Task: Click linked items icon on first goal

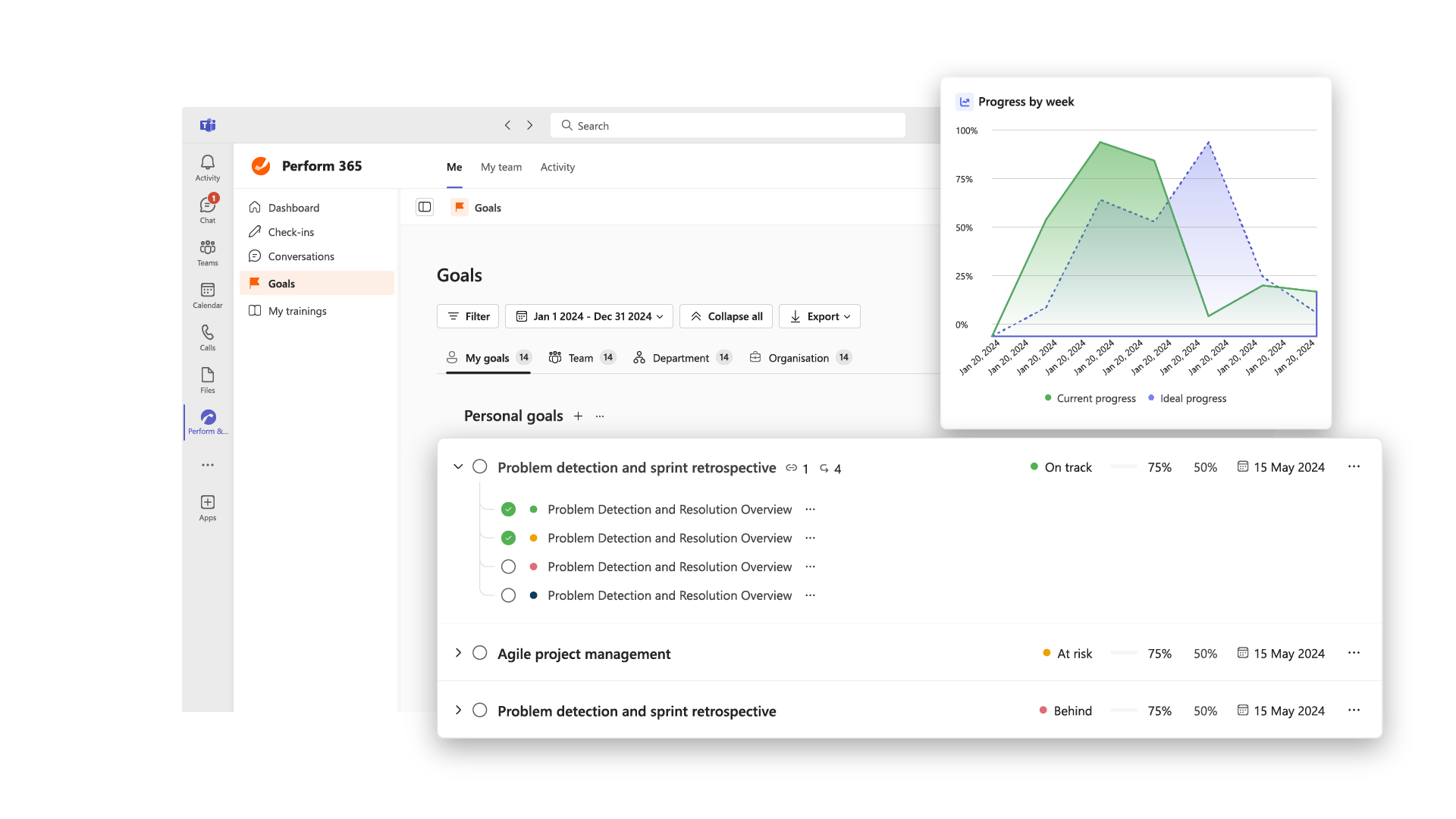Action: coord(791,468)
